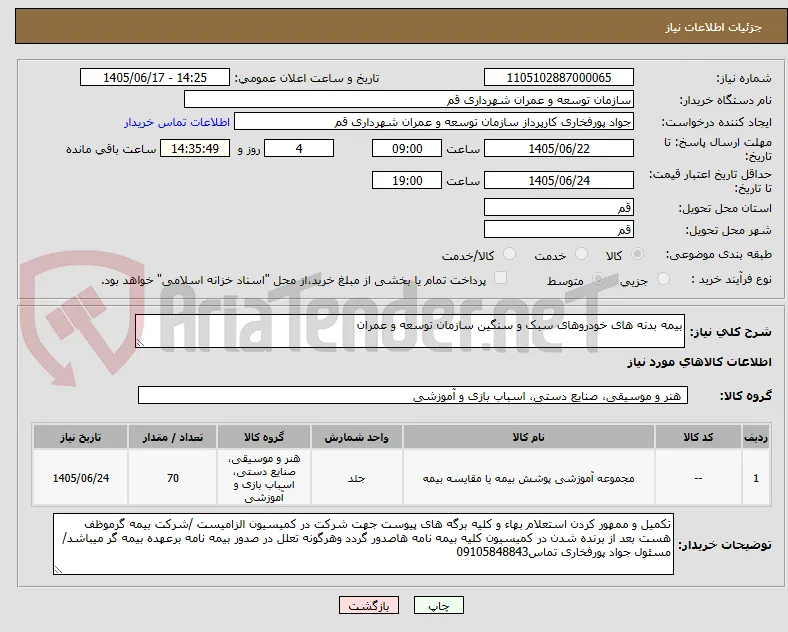This screenshot has width=788, height=632.
Task: Select the کالا radio button
Action: pos(637,254)
